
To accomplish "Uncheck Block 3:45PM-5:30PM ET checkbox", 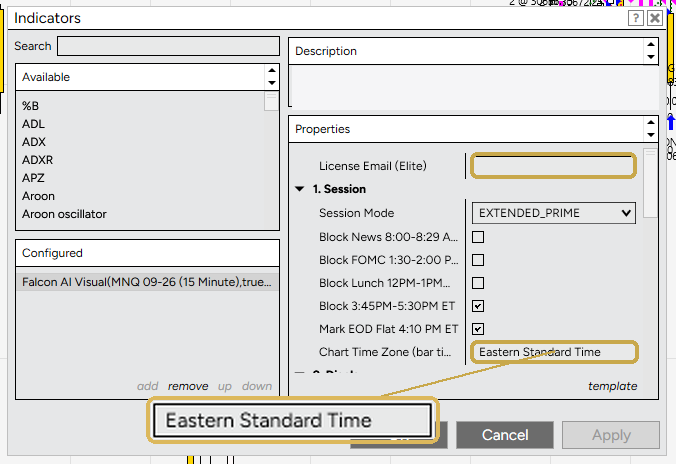I will (x=478, y=306).
